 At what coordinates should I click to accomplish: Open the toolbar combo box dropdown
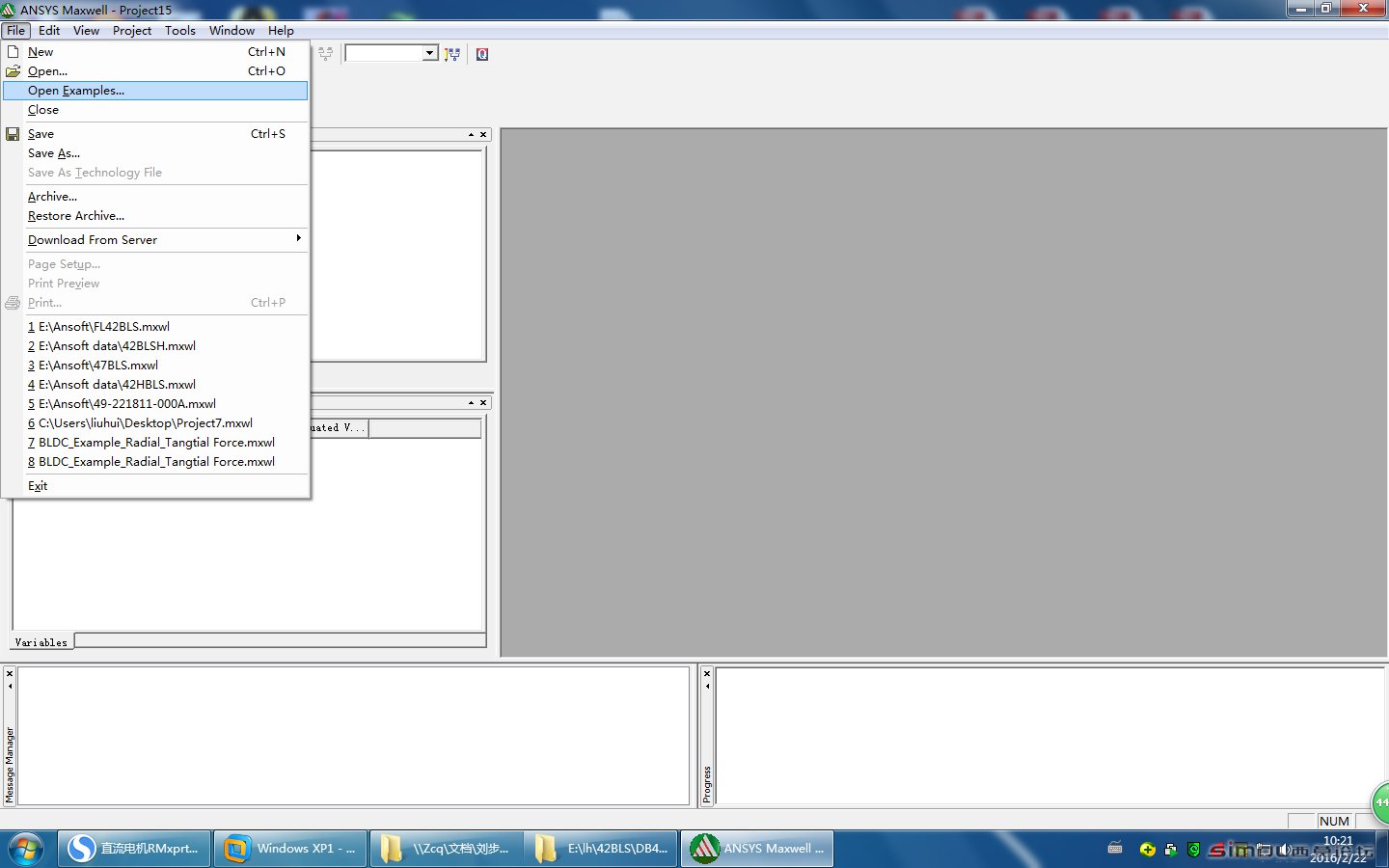(x=429, y=53)
